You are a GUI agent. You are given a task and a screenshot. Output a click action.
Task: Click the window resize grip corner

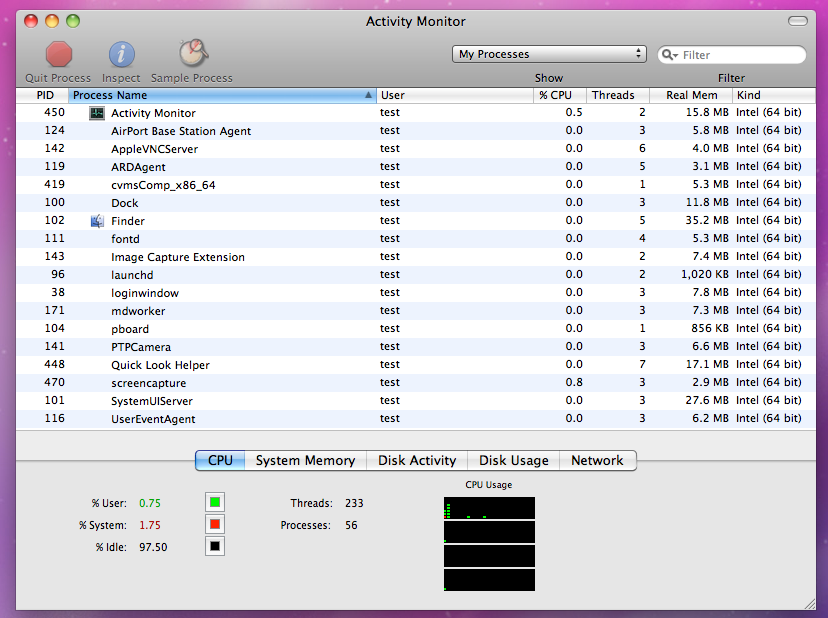[x=810, y=604]
